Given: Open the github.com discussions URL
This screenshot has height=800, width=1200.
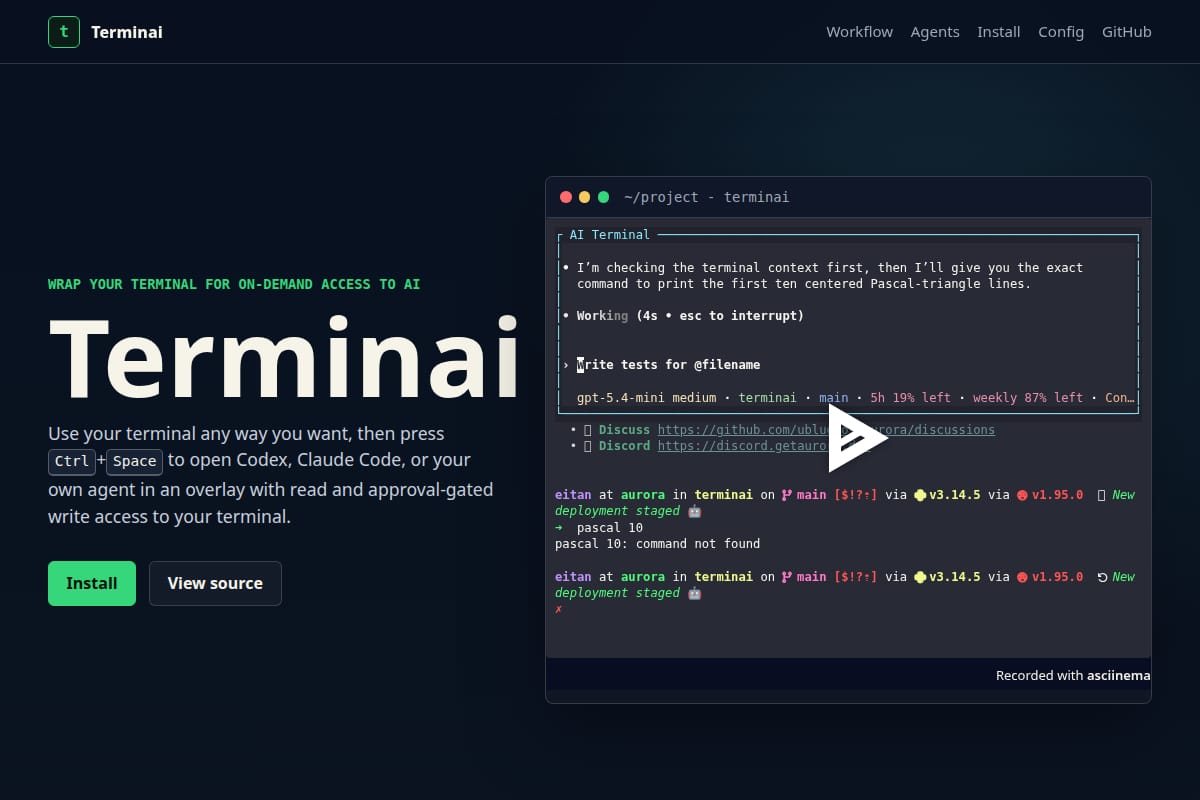Looking at the screenshot, I should click(x=826, y=430).
